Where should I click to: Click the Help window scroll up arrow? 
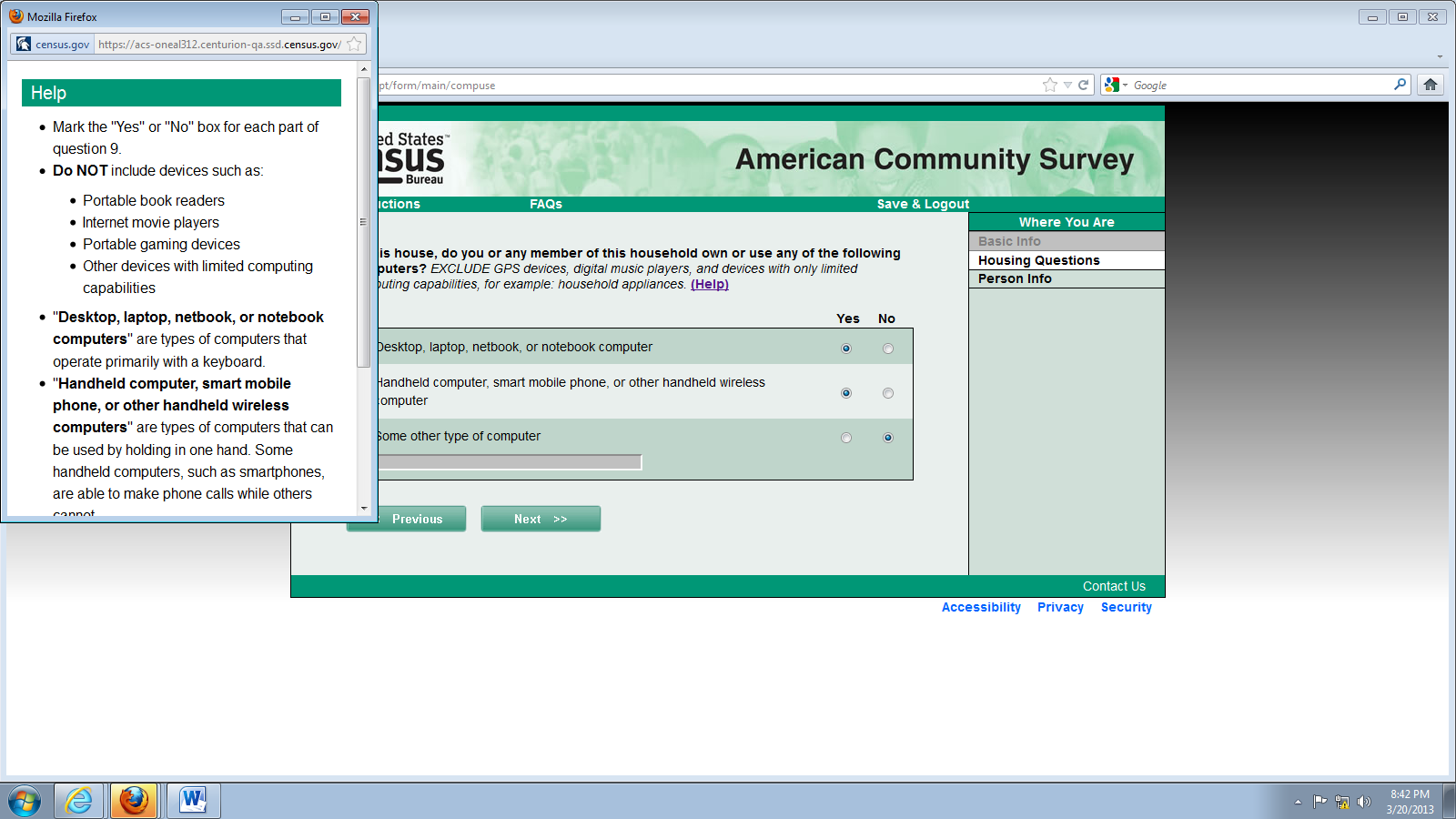363,69
